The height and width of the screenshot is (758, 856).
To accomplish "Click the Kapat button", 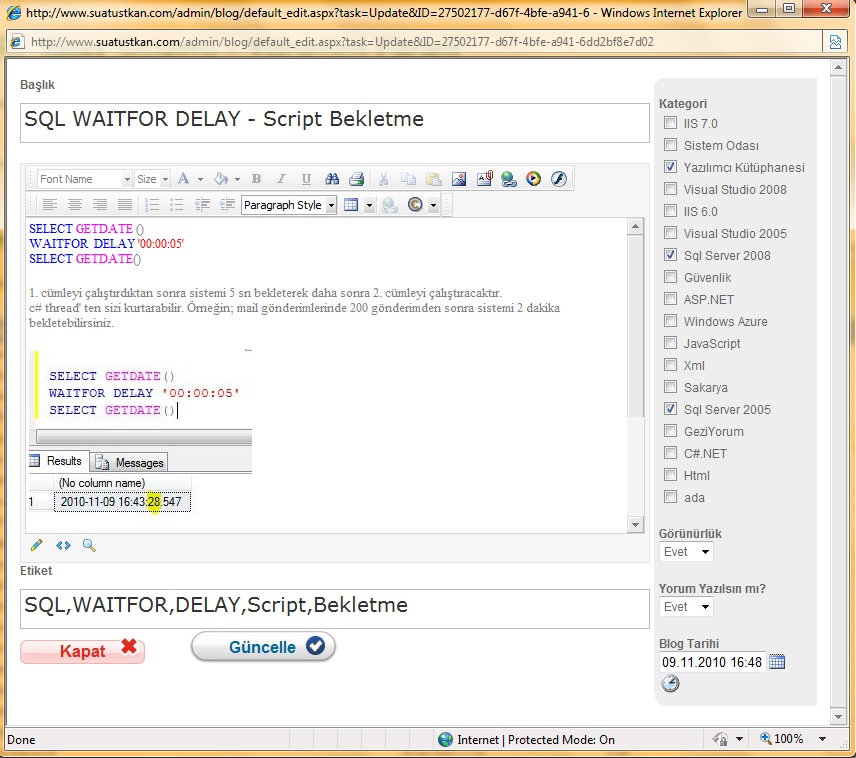I will click(x=82, y=651).
